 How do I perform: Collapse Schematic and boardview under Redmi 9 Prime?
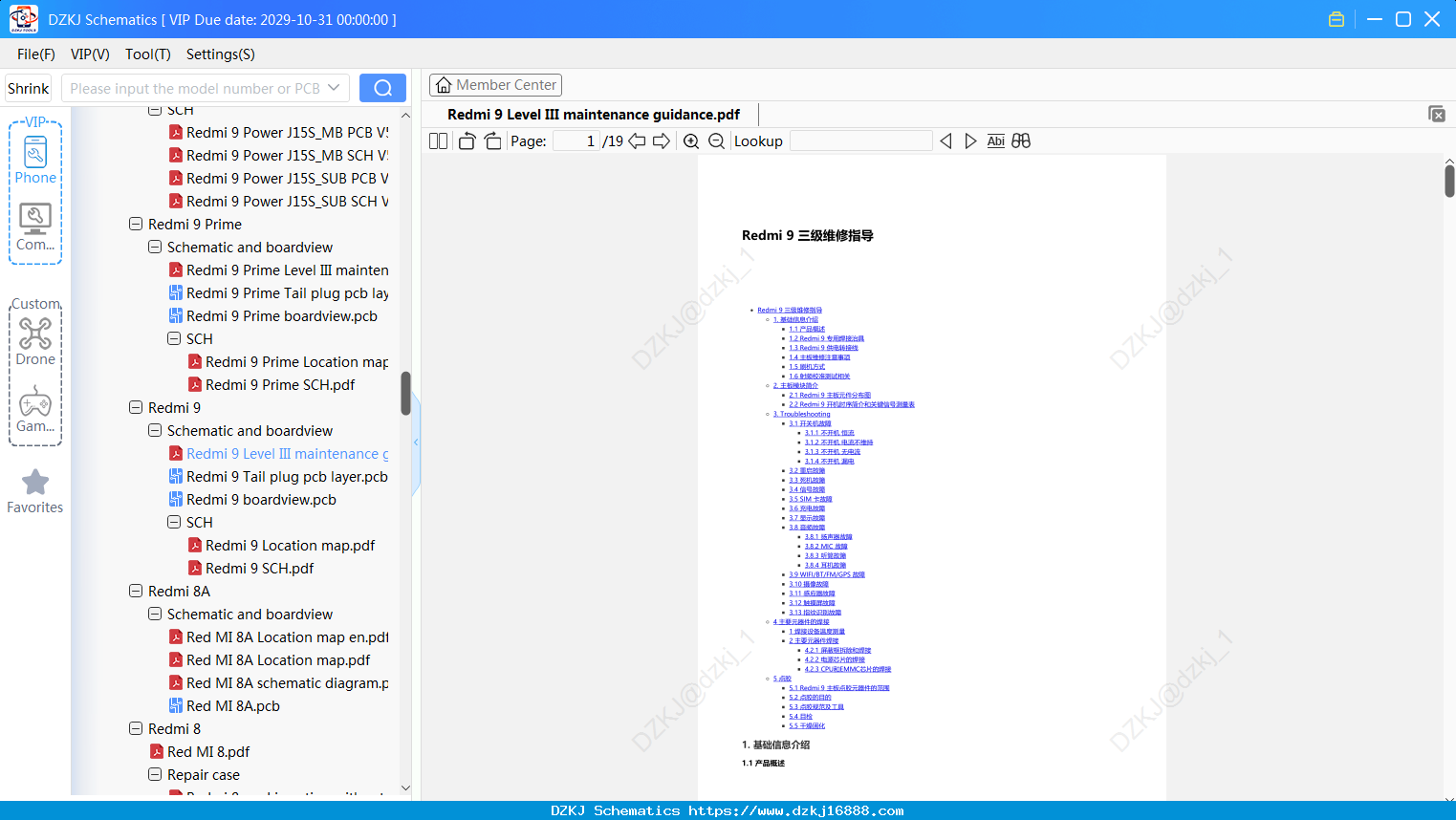pyautogui.click(x=155, y=247)
